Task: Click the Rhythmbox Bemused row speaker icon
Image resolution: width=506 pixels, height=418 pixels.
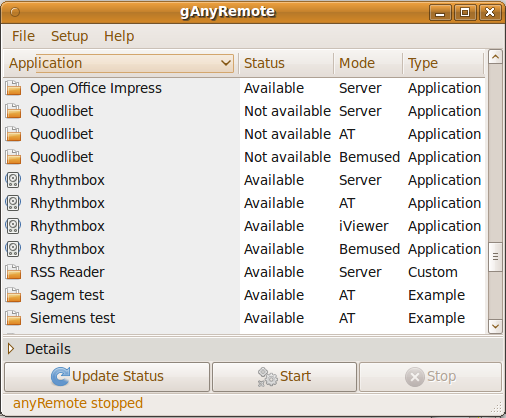Action: [x=13, y=249]
